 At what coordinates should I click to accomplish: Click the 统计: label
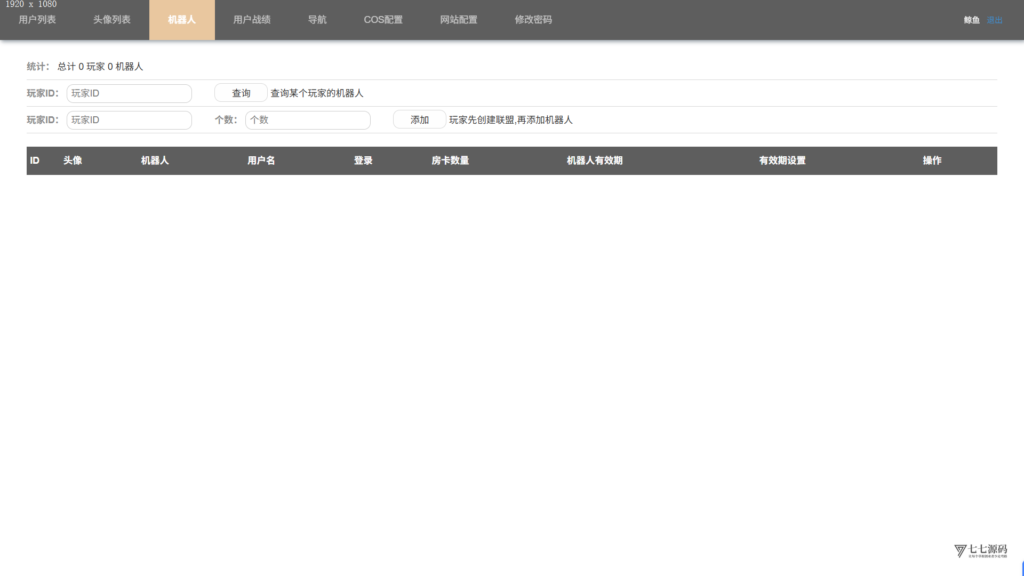39,67
